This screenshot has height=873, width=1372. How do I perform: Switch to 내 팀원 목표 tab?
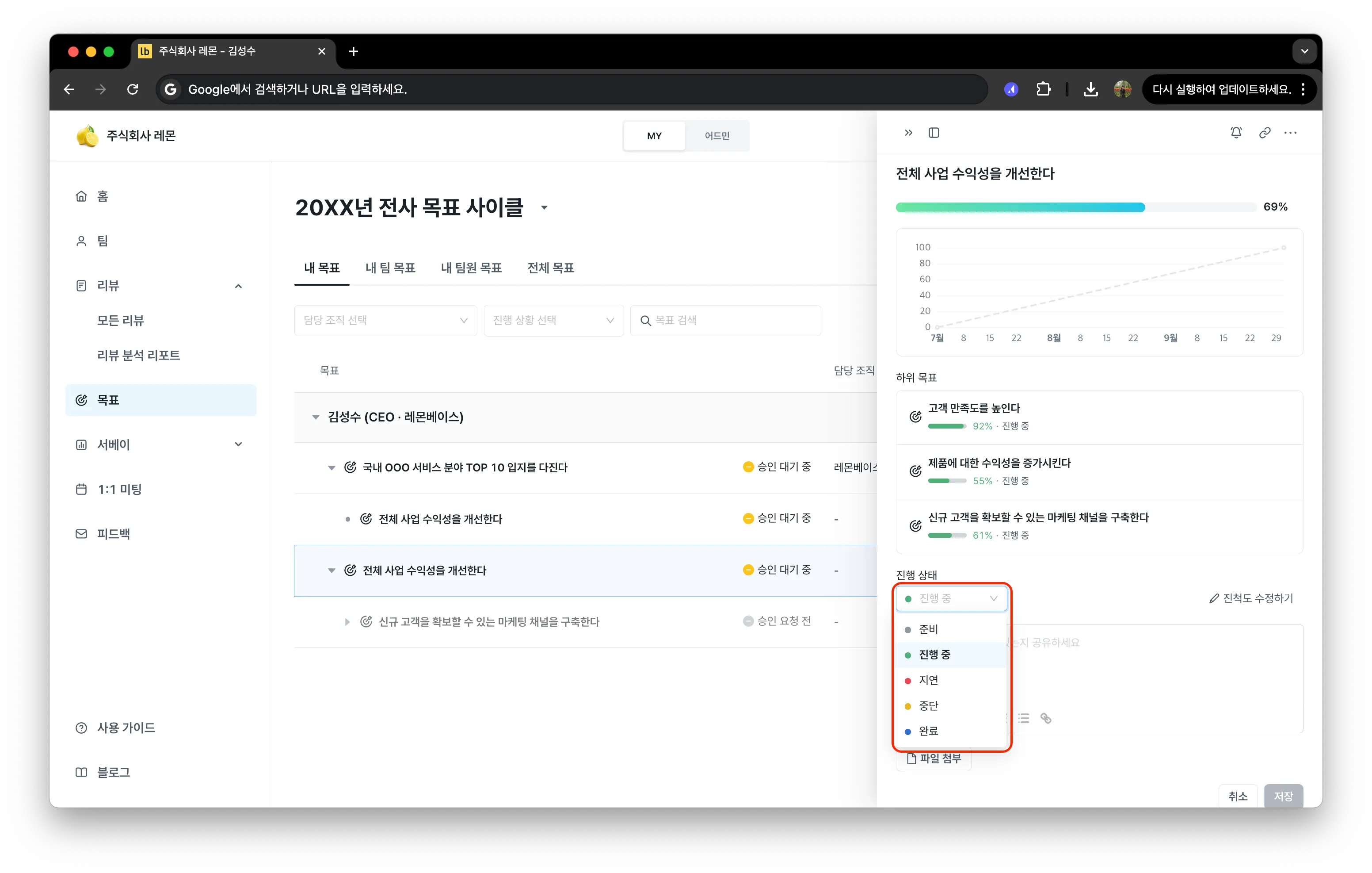click(471, 268)
